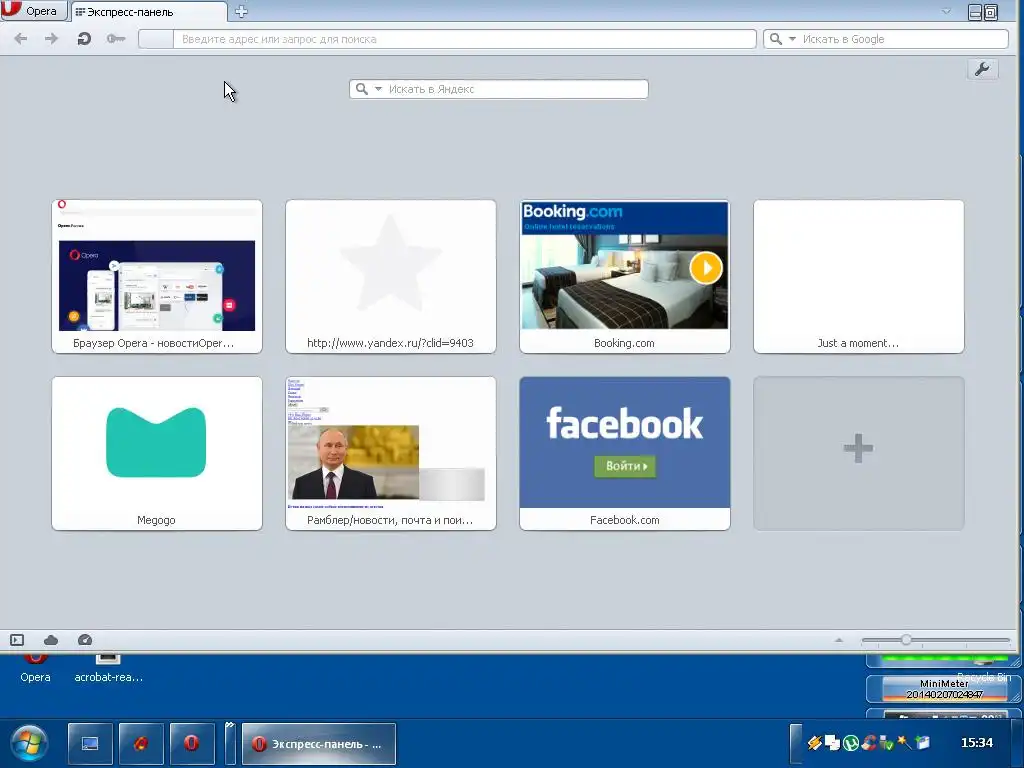Click the Google search magnifier icon
The width and height of the screenshot is (1024, 768).
coord(776,39)
